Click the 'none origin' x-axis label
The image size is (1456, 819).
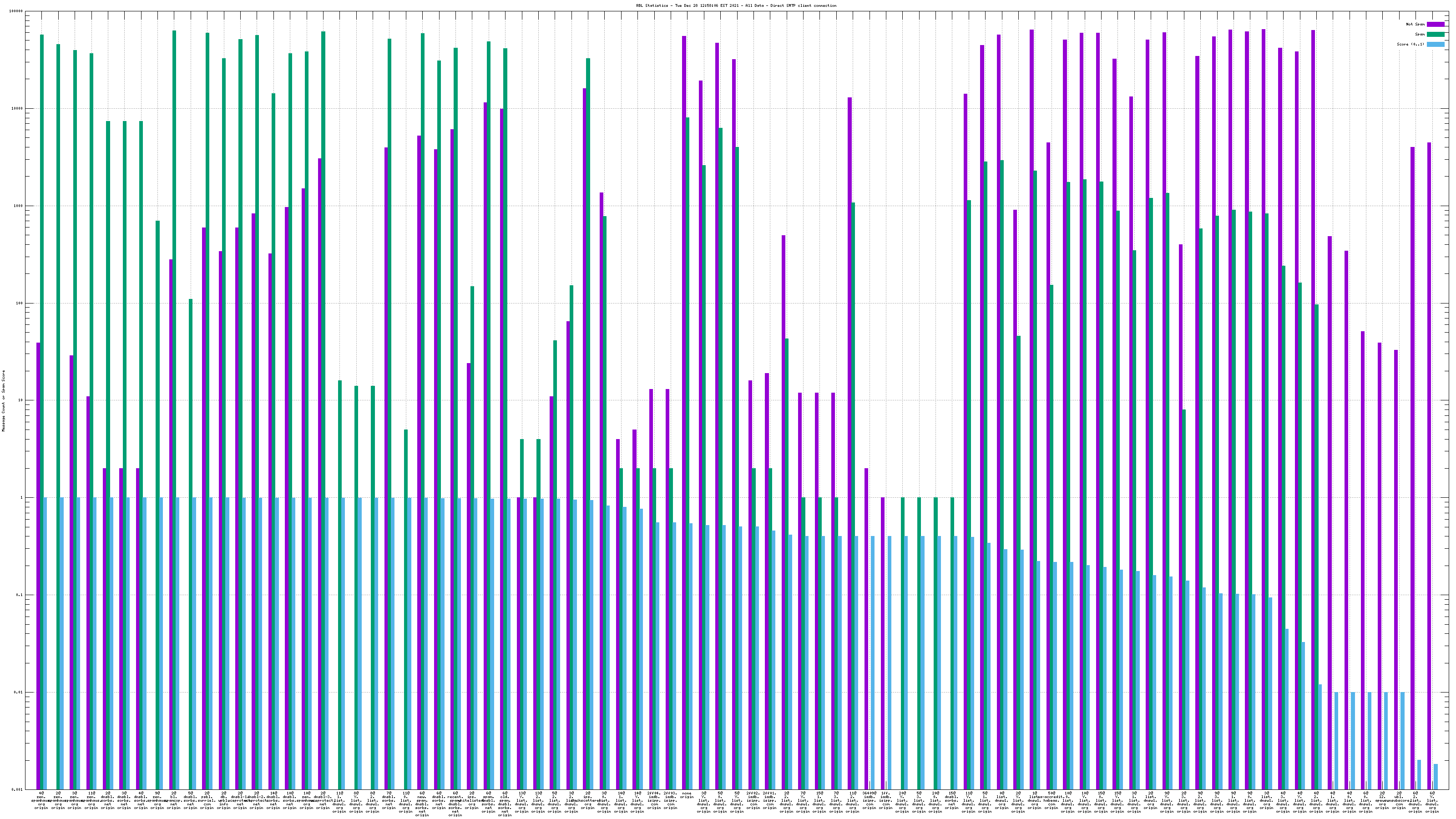(x=687, y=795)
